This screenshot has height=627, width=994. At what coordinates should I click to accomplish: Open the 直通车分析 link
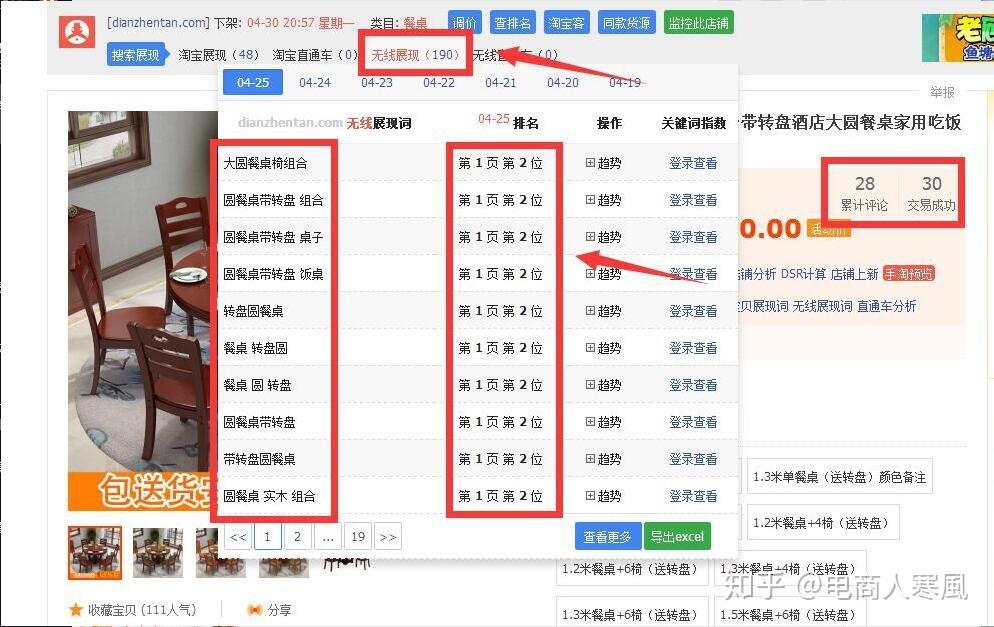pos(887,306)
